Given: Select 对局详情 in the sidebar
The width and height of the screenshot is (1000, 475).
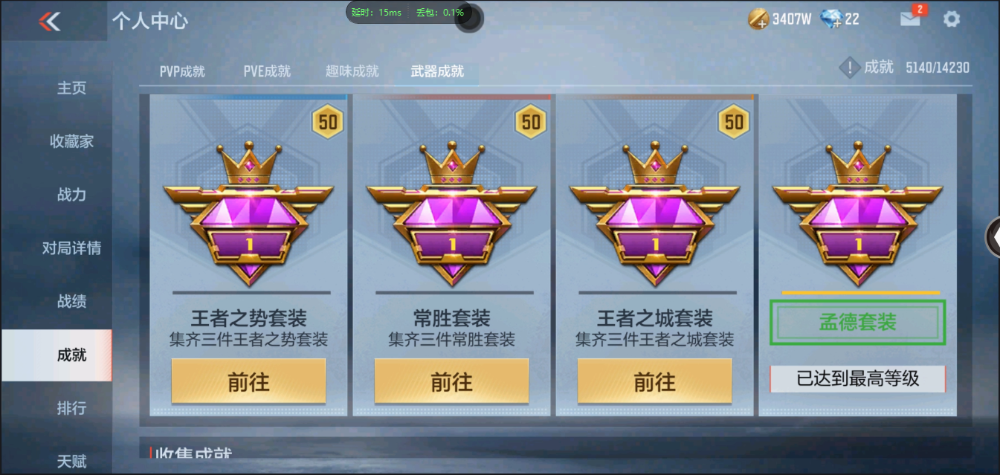Looking at the screenshot, I should click(x=71, y=248).
